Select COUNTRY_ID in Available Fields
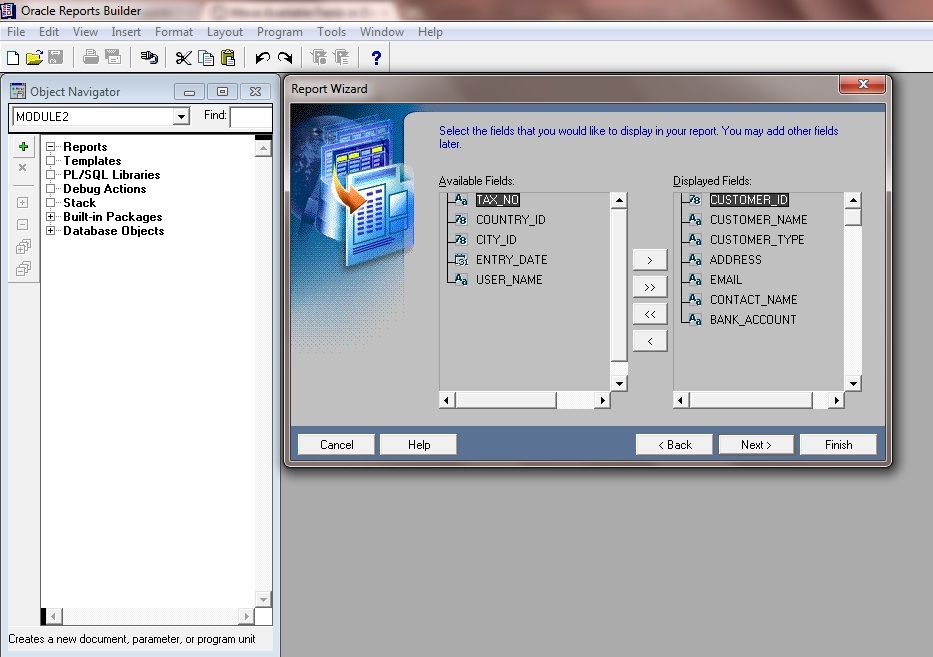933x657 pixels. tap(511, 220)
